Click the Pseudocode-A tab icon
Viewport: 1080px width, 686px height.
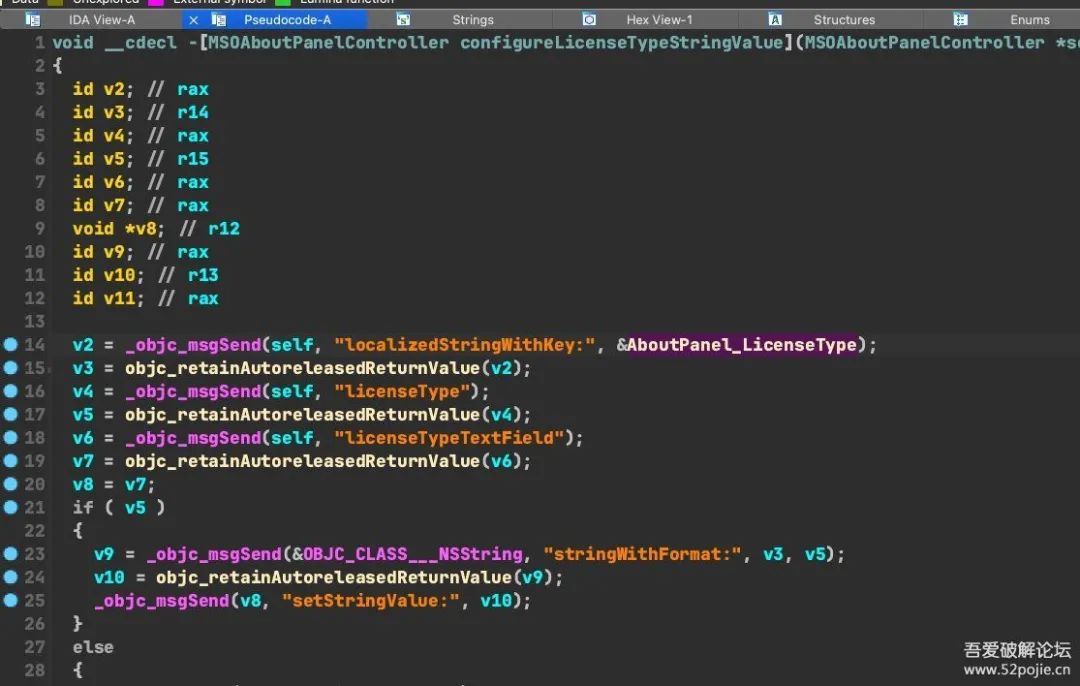tap(219, 19)
